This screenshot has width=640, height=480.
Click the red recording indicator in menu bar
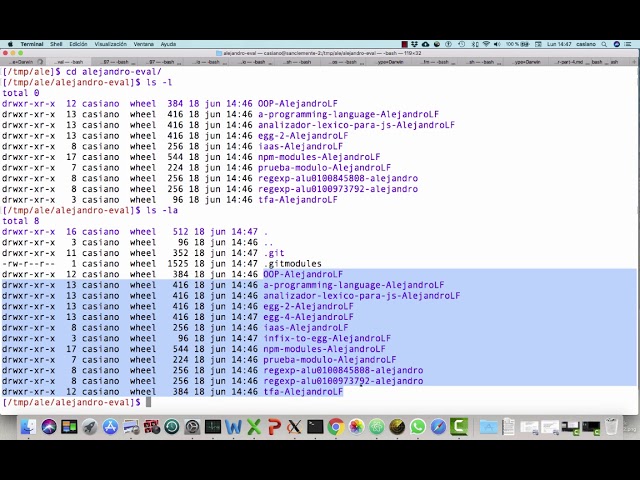click(404, 44)
